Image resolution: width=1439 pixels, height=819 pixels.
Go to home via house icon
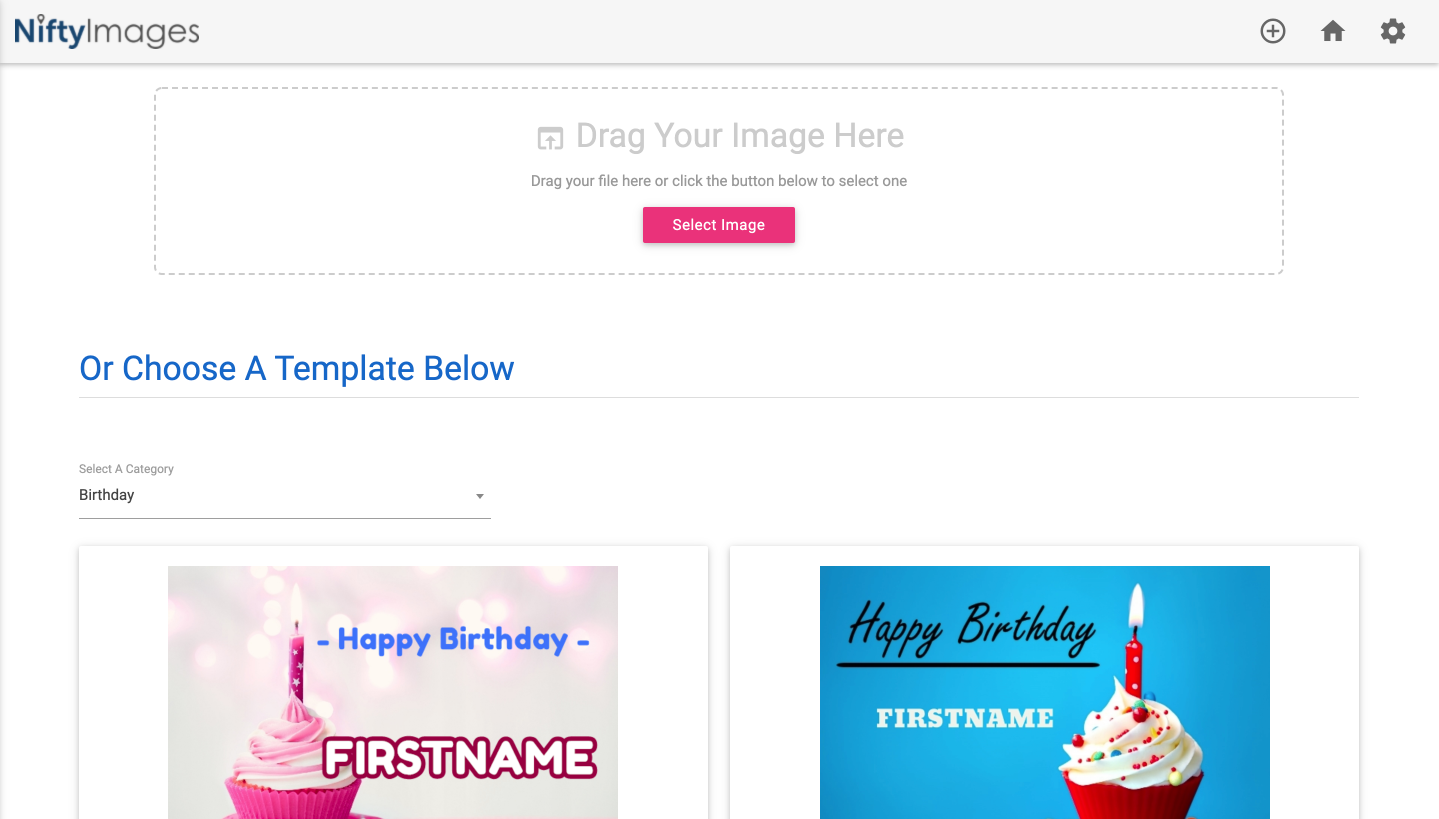[x=1332, y=31]
